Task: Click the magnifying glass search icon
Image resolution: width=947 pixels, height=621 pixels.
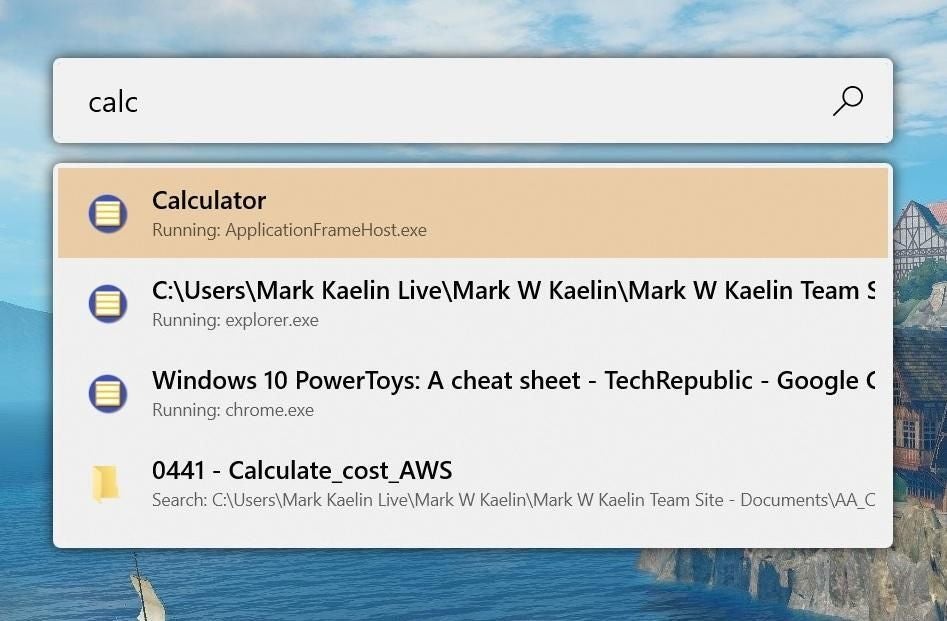Action: pos(848,101)
